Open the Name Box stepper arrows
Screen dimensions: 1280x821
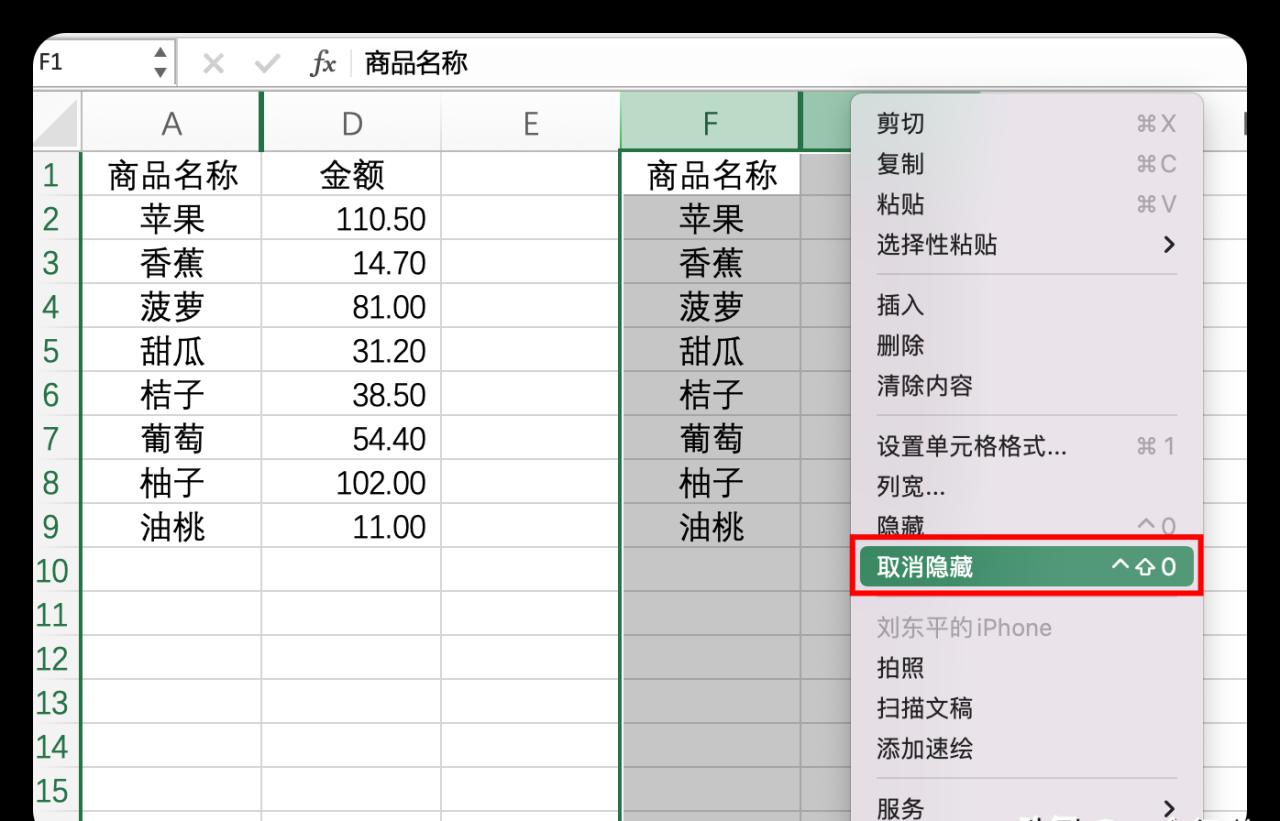159,64
